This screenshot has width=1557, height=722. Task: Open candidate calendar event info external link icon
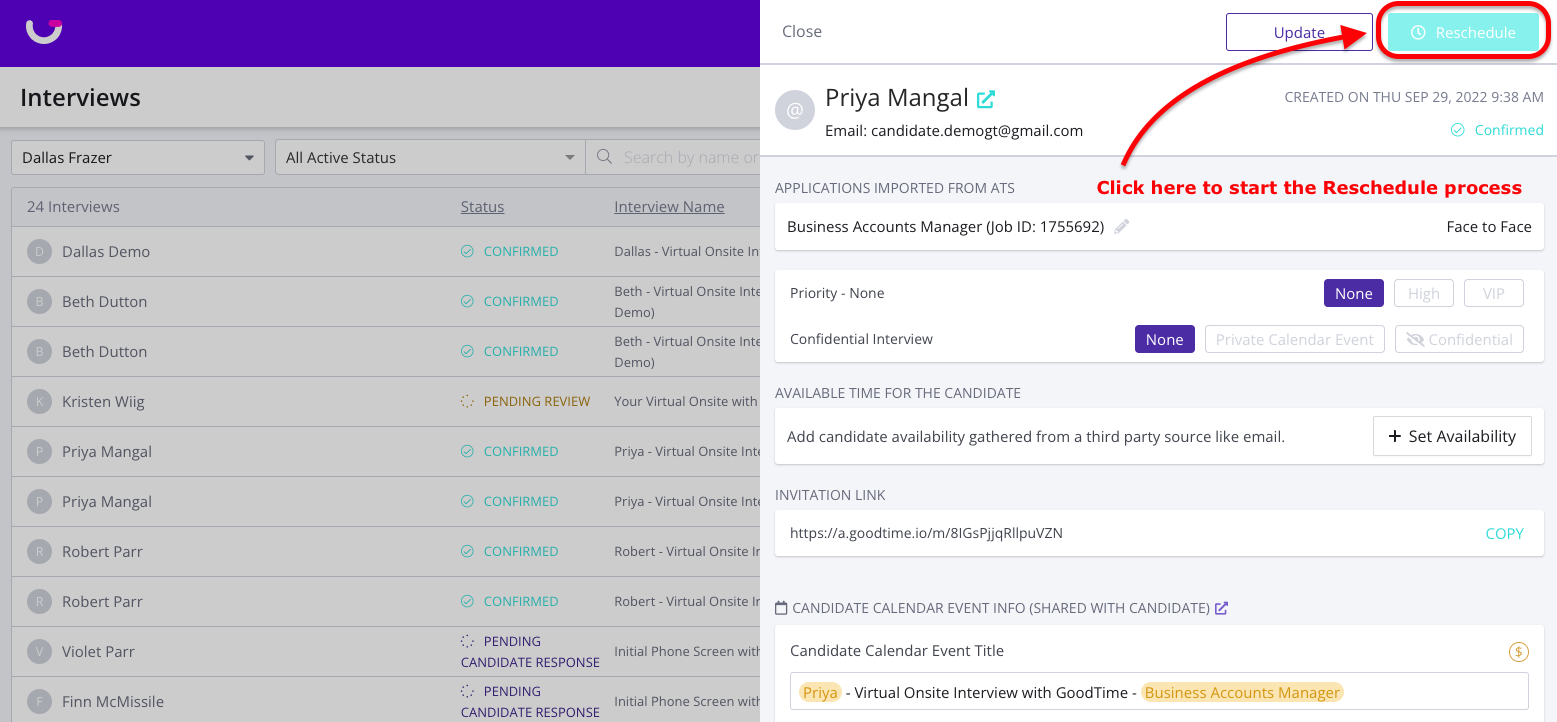coord(1221,608)
